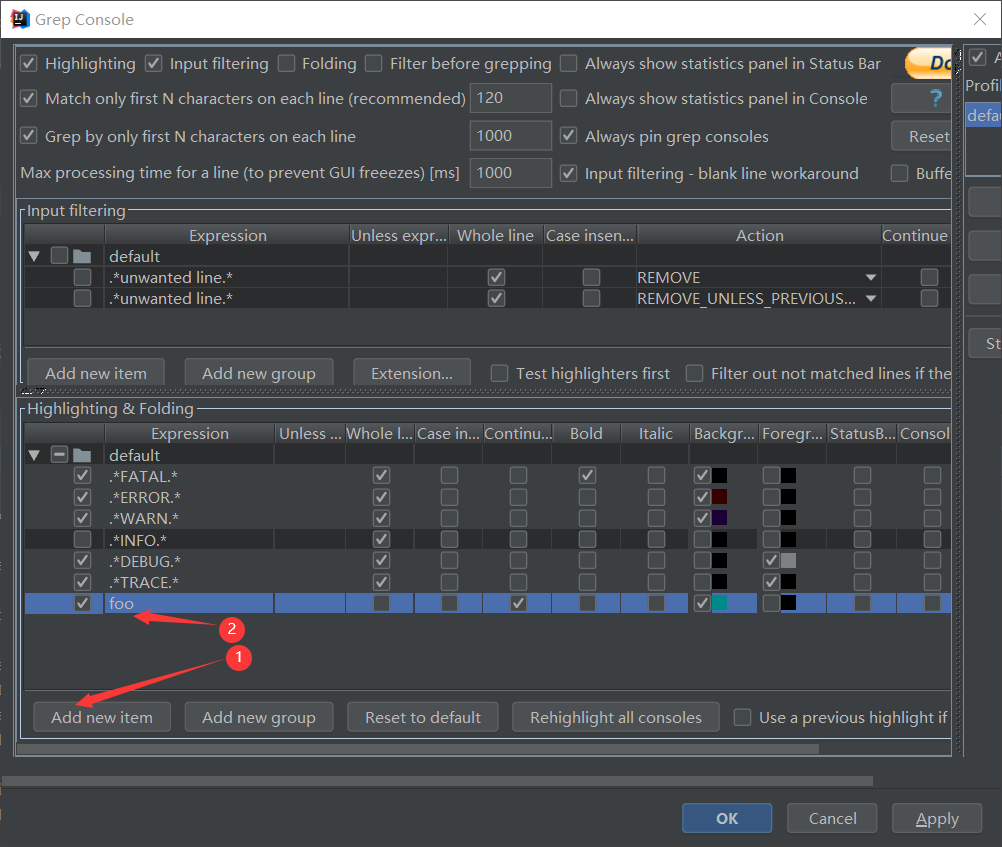Open the REMOVE action dropdown

(870, 277)
